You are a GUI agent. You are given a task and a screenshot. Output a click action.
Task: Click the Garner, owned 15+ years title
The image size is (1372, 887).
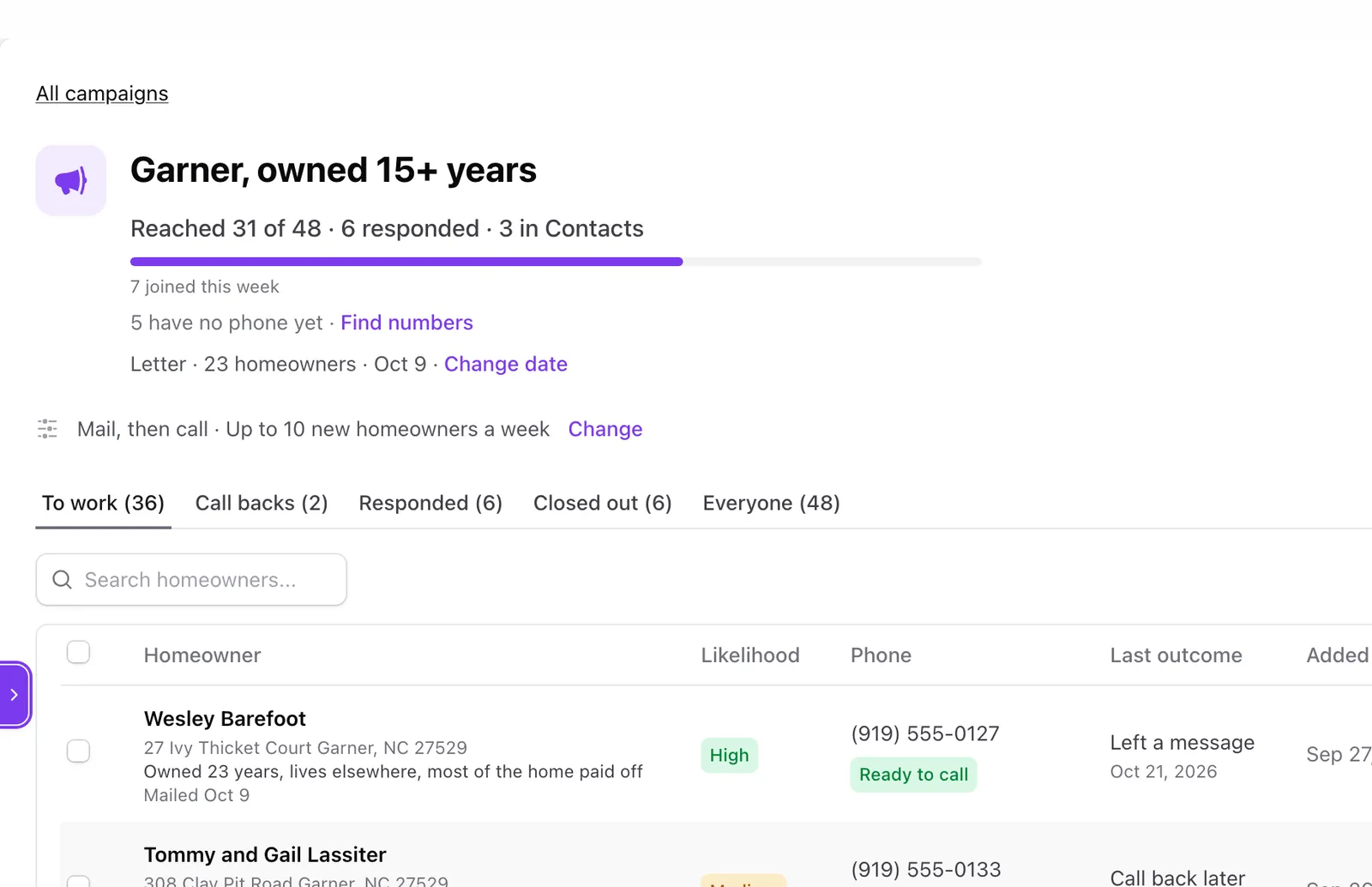pyautogui.click(x=334, y=171)
